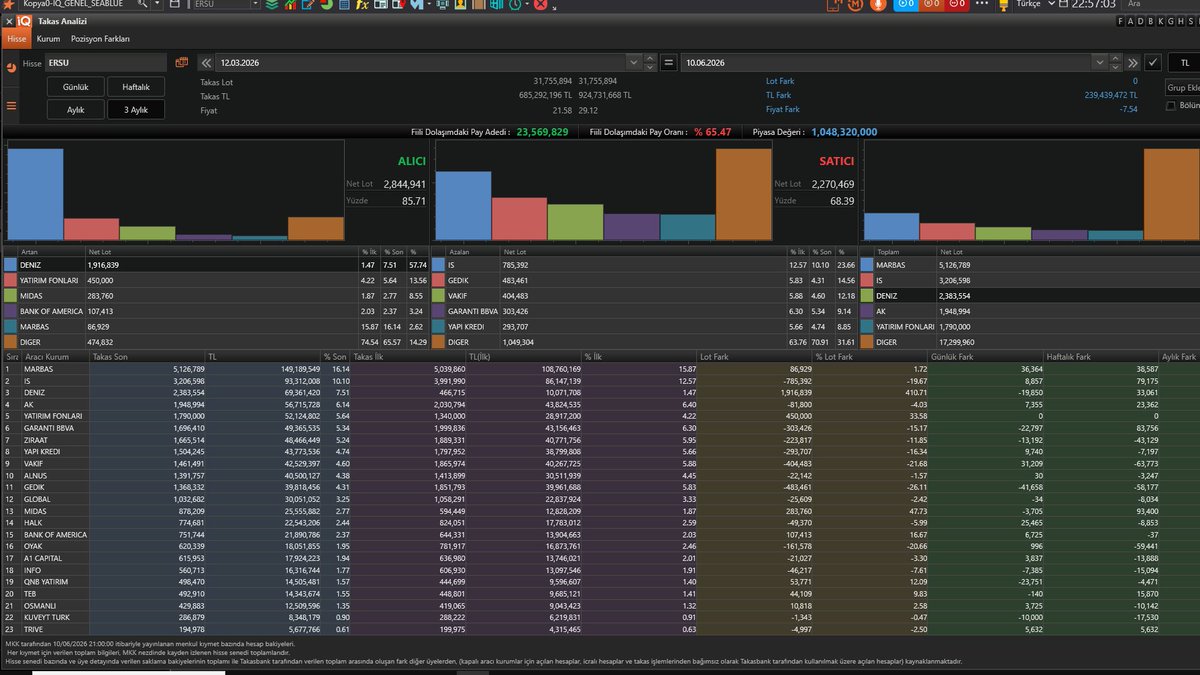
Task: Click the Ara search field at top right
Action: (x=1160, y=4)
